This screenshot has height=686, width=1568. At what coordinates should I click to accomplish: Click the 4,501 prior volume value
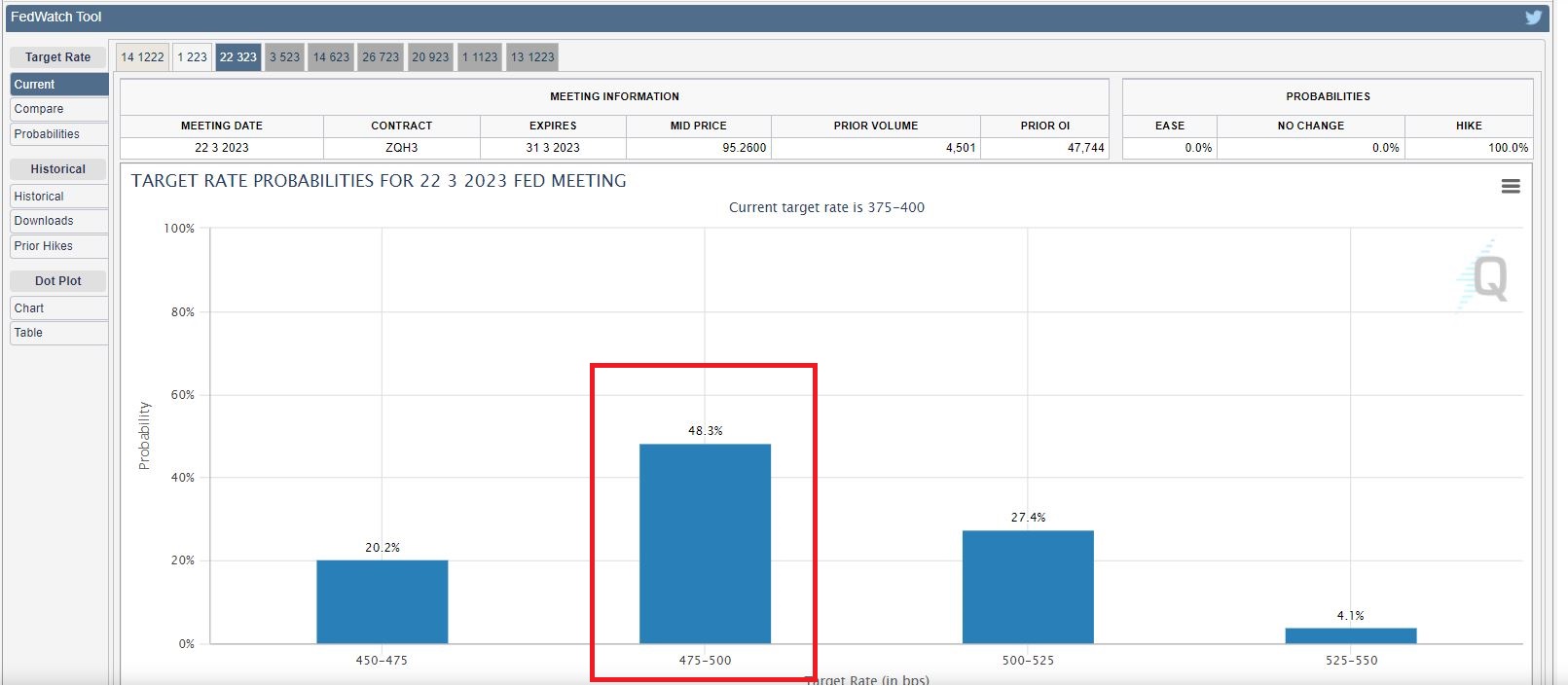pos(961,148)
